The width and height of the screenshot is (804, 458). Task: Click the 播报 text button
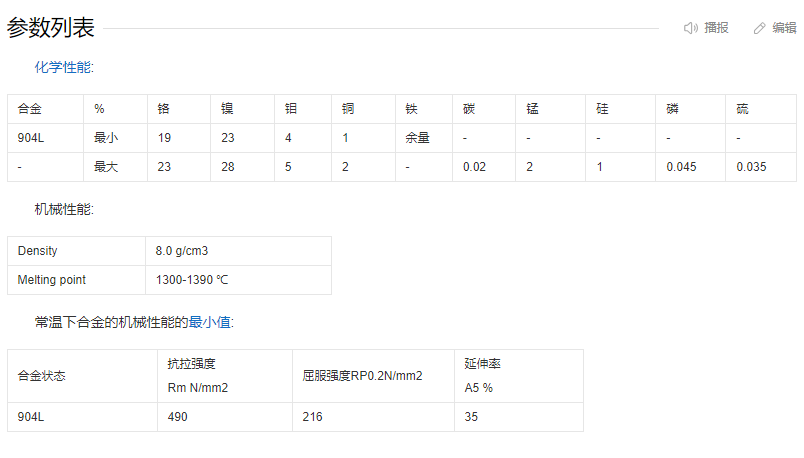point(716,28)
